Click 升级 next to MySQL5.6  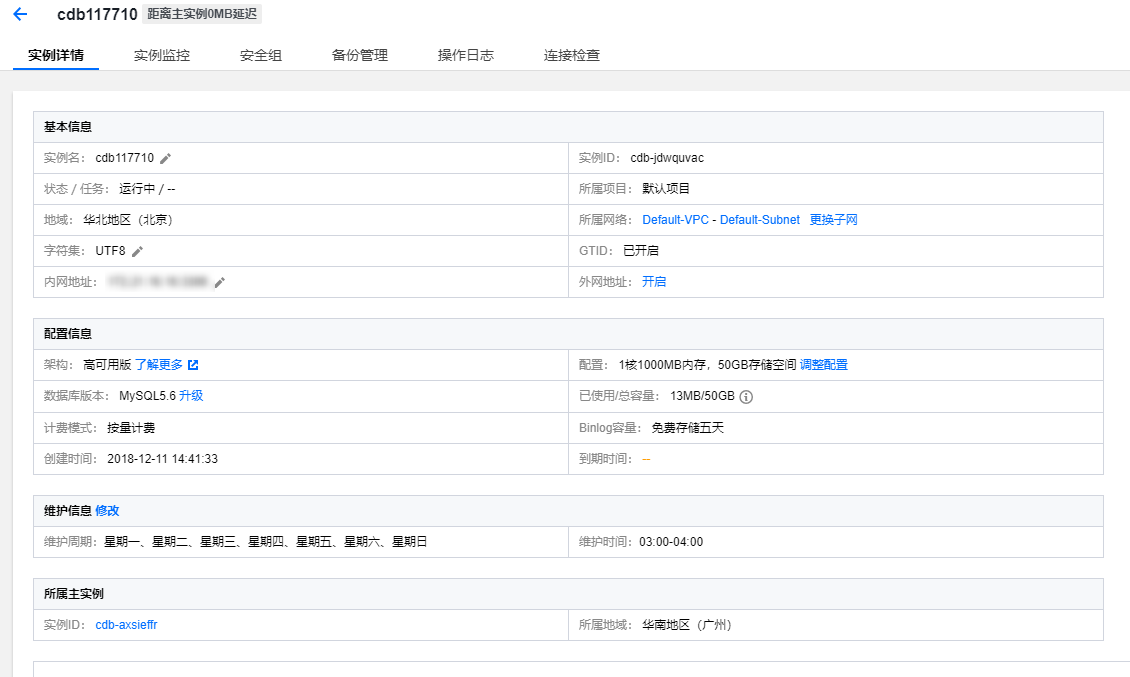(190, 395)
